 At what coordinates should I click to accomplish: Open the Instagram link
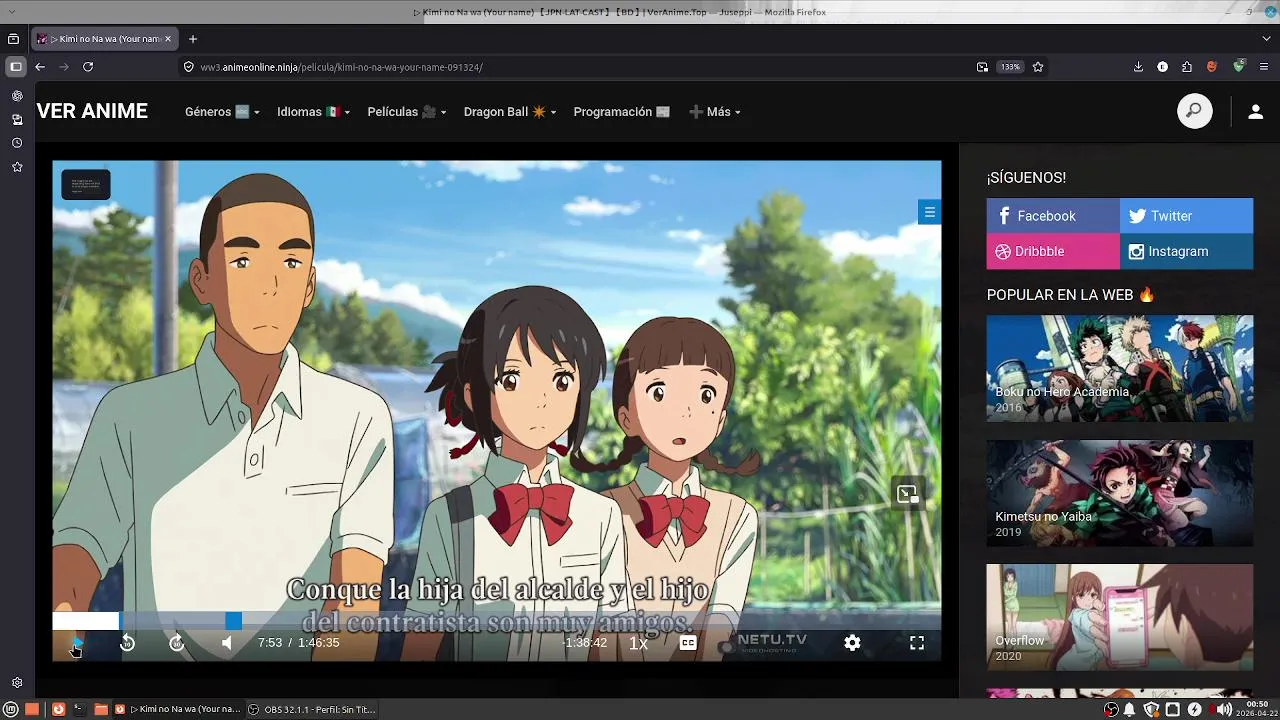(x=1186, y=251)
